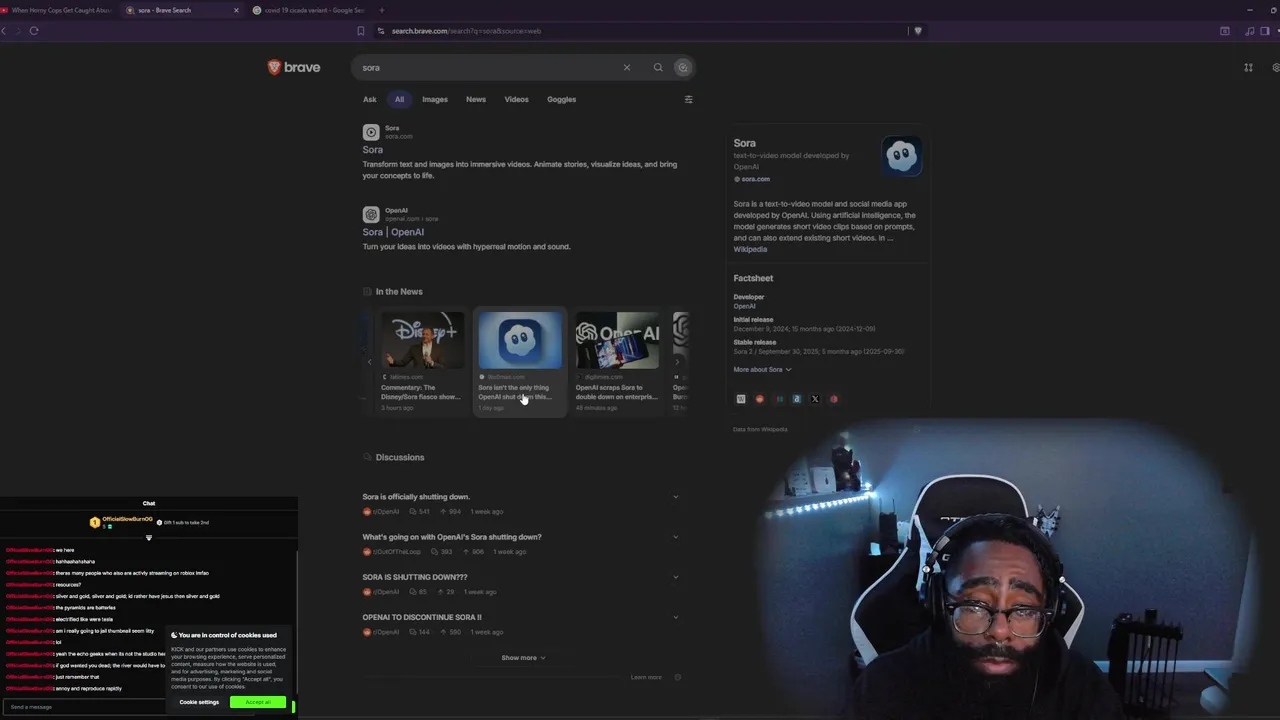Open the 'Sora isn't the only thing' news card

[x=519, y=362]
